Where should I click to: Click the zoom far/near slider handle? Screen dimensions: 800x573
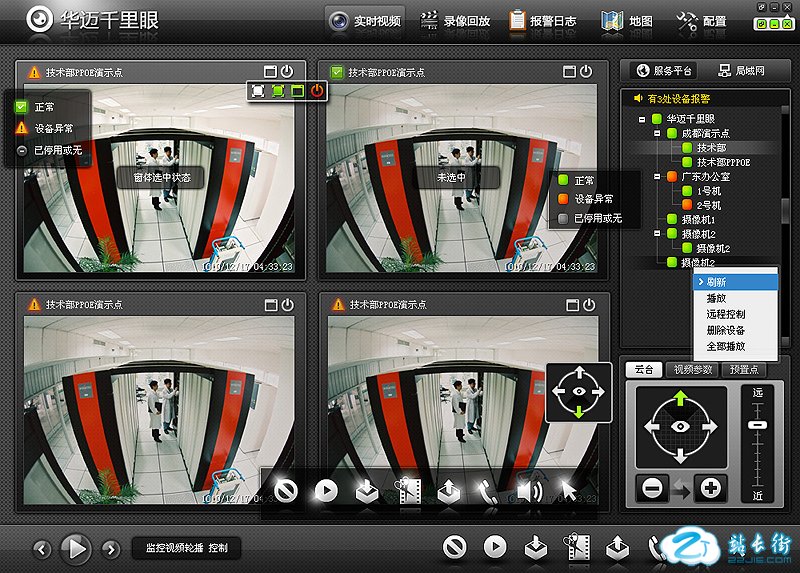(x=758, y=425)
